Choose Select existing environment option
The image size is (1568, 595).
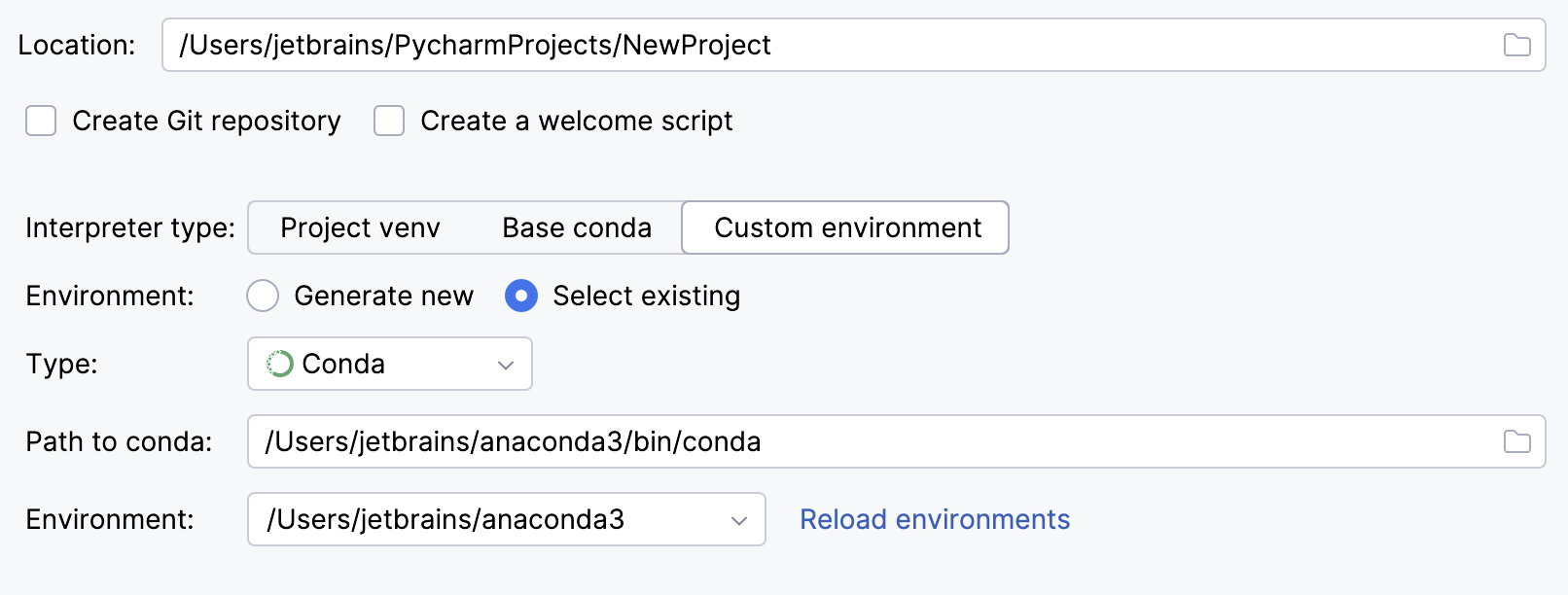[x=521, y=296]
